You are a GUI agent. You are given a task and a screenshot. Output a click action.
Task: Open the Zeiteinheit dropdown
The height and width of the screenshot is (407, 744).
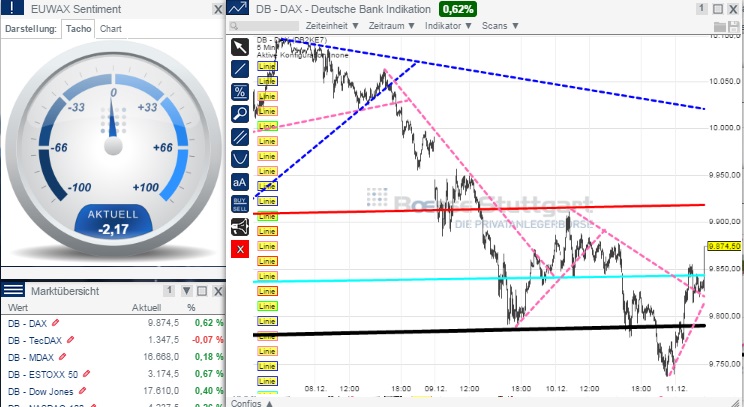point(332,26)
